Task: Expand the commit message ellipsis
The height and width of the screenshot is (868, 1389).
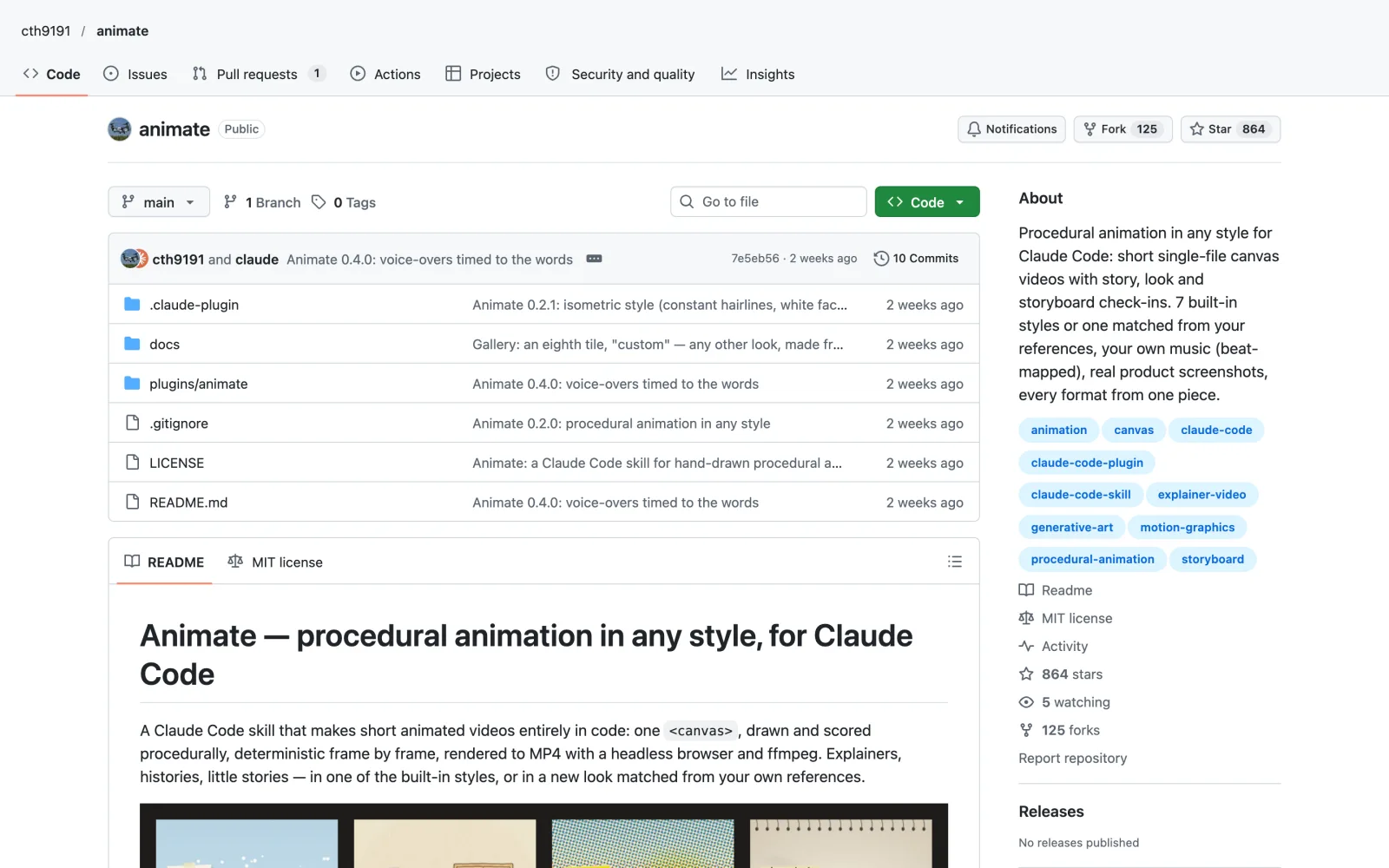Action: pyautogui.click(x=594, y=259)
